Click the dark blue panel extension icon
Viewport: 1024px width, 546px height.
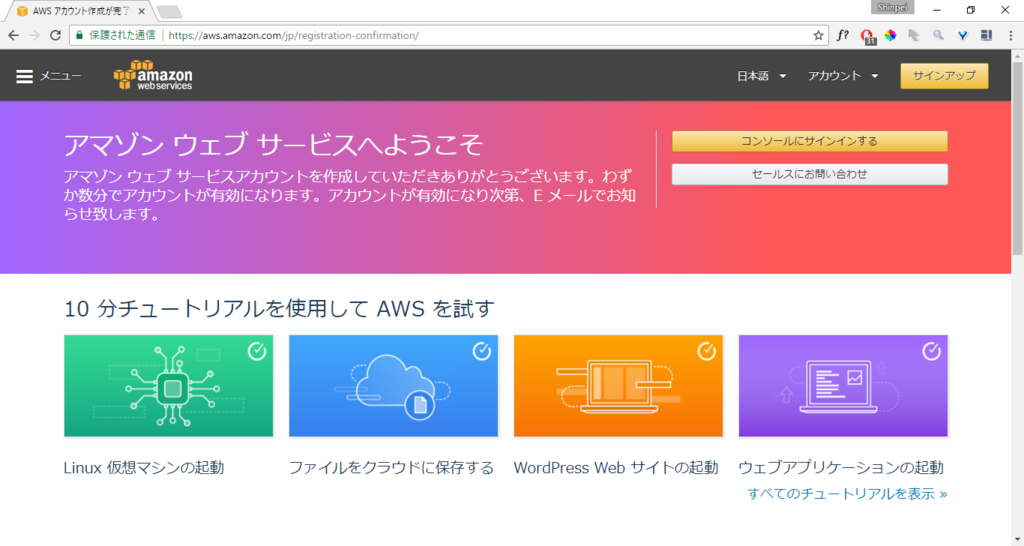pos(987,35)
